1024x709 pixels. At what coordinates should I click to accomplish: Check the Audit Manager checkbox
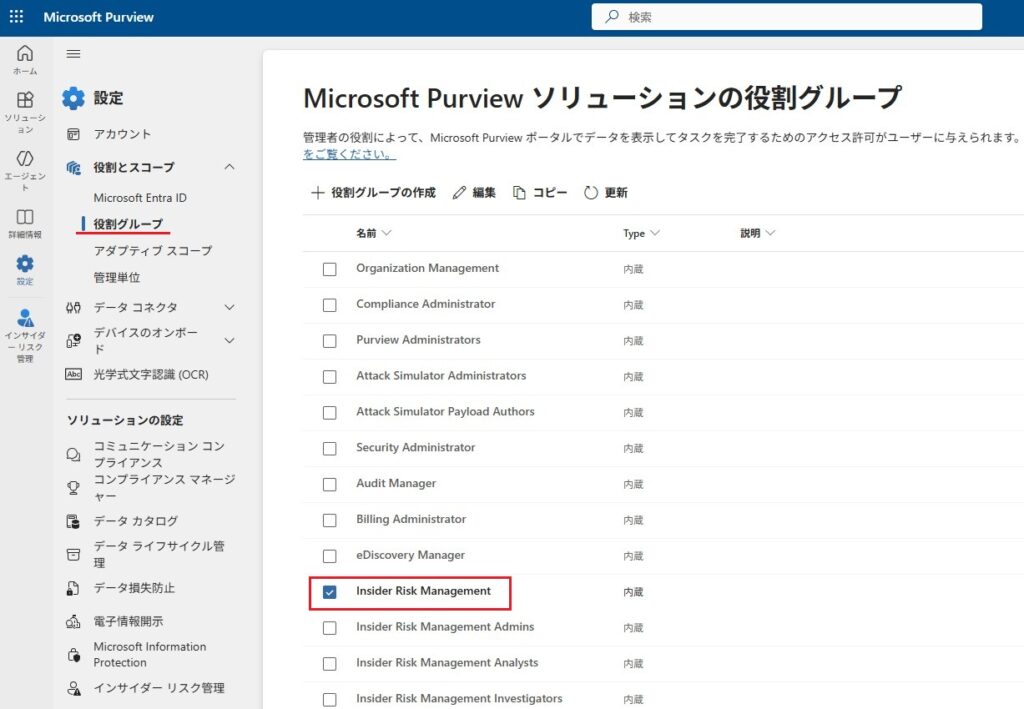click(x=330, y=485)
